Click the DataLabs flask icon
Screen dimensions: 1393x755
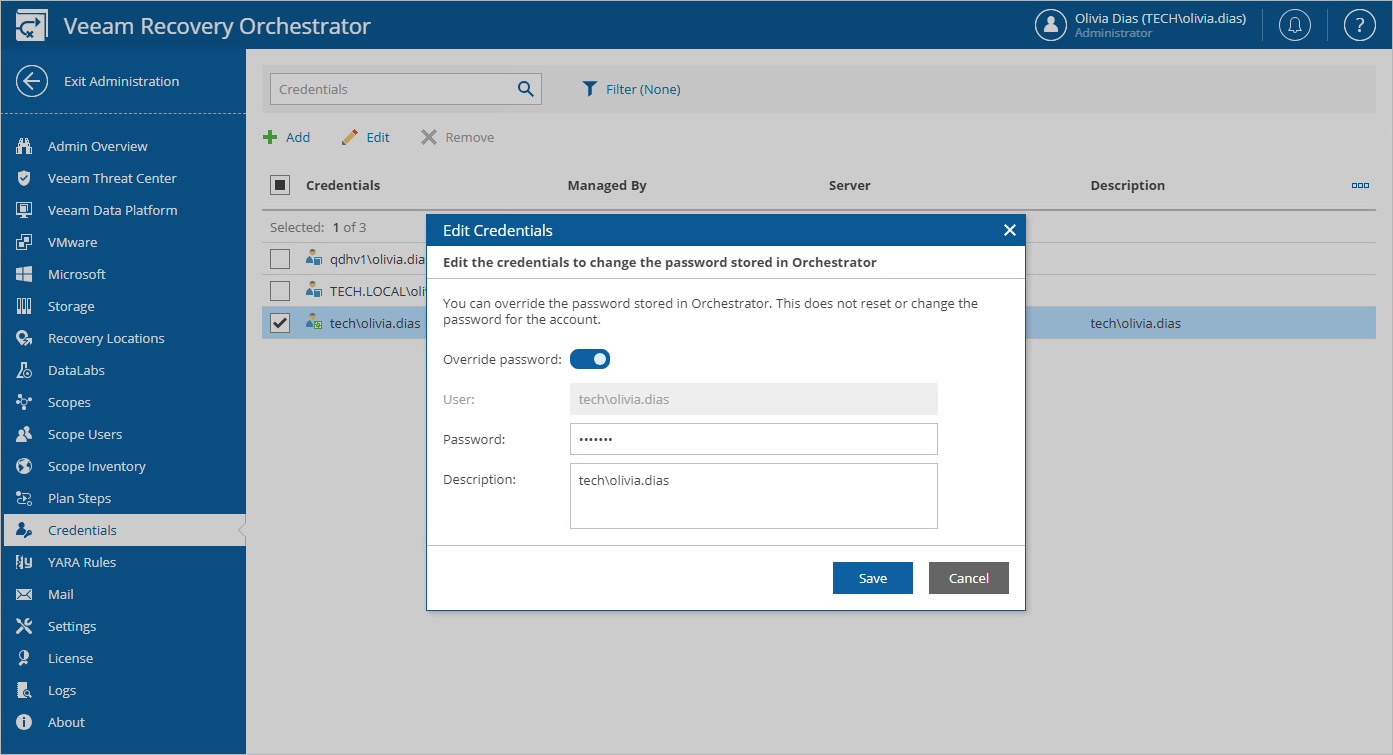coord(25,370)
